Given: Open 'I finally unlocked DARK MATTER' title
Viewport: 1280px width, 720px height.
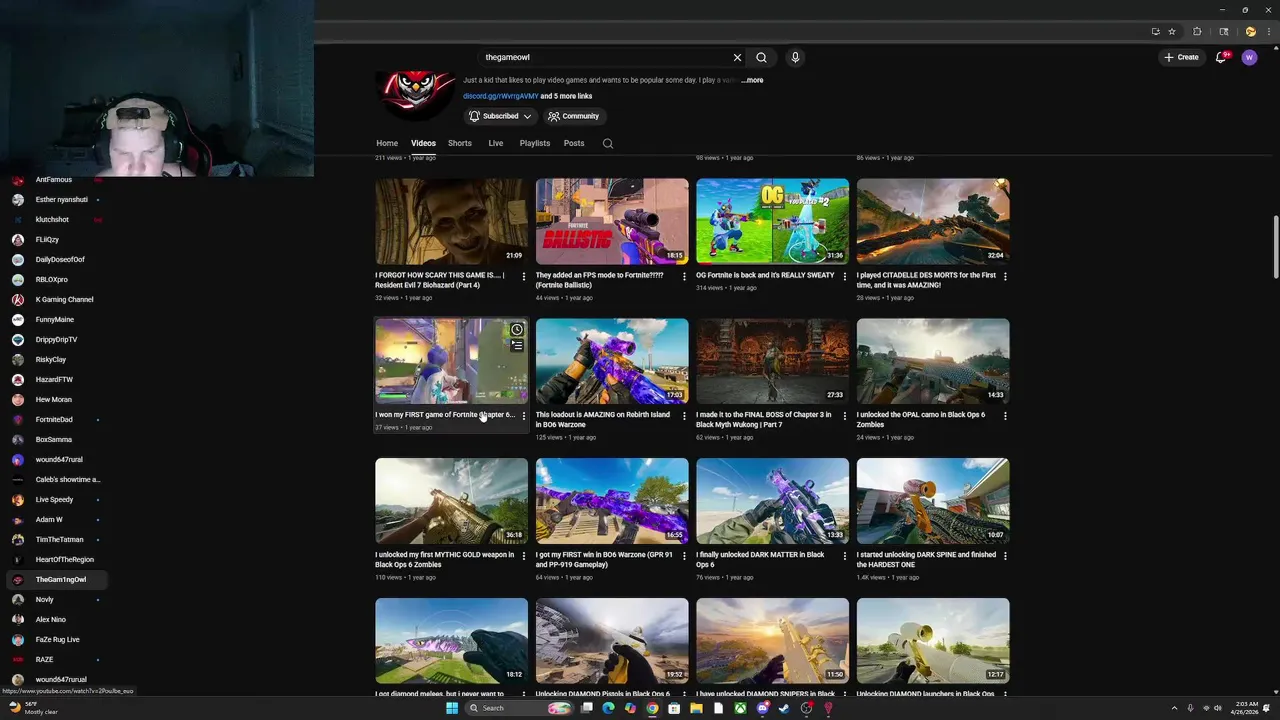Looking at the screenshot, I should tap(761, 559).
